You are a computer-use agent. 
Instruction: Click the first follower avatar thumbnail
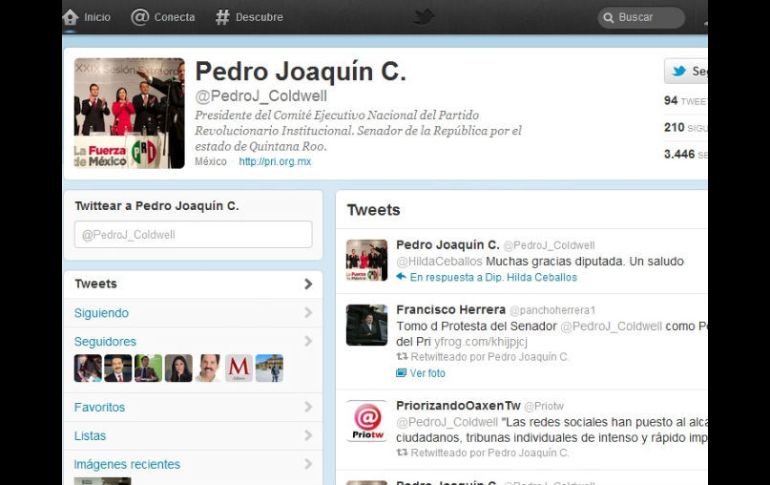pyautogui.click(x=88, y=368)
